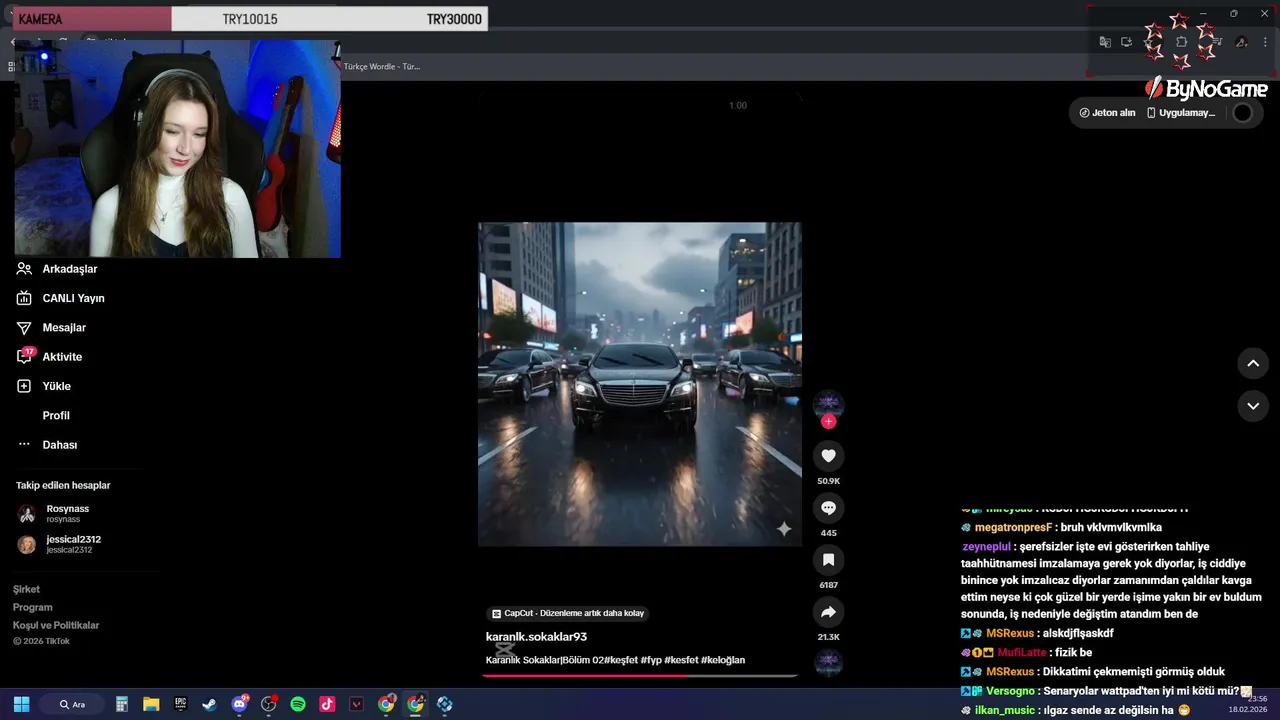This screenshot has width=1280, height=720.
Task: Save the video with the bookmark icon
Action: point(828,560)
